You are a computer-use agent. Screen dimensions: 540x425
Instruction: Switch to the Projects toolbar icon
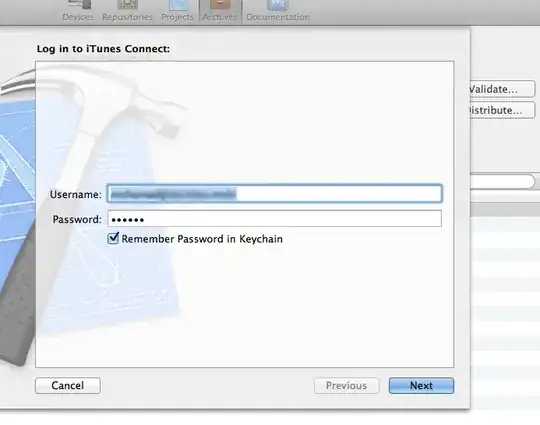click(x=178, y=4)
